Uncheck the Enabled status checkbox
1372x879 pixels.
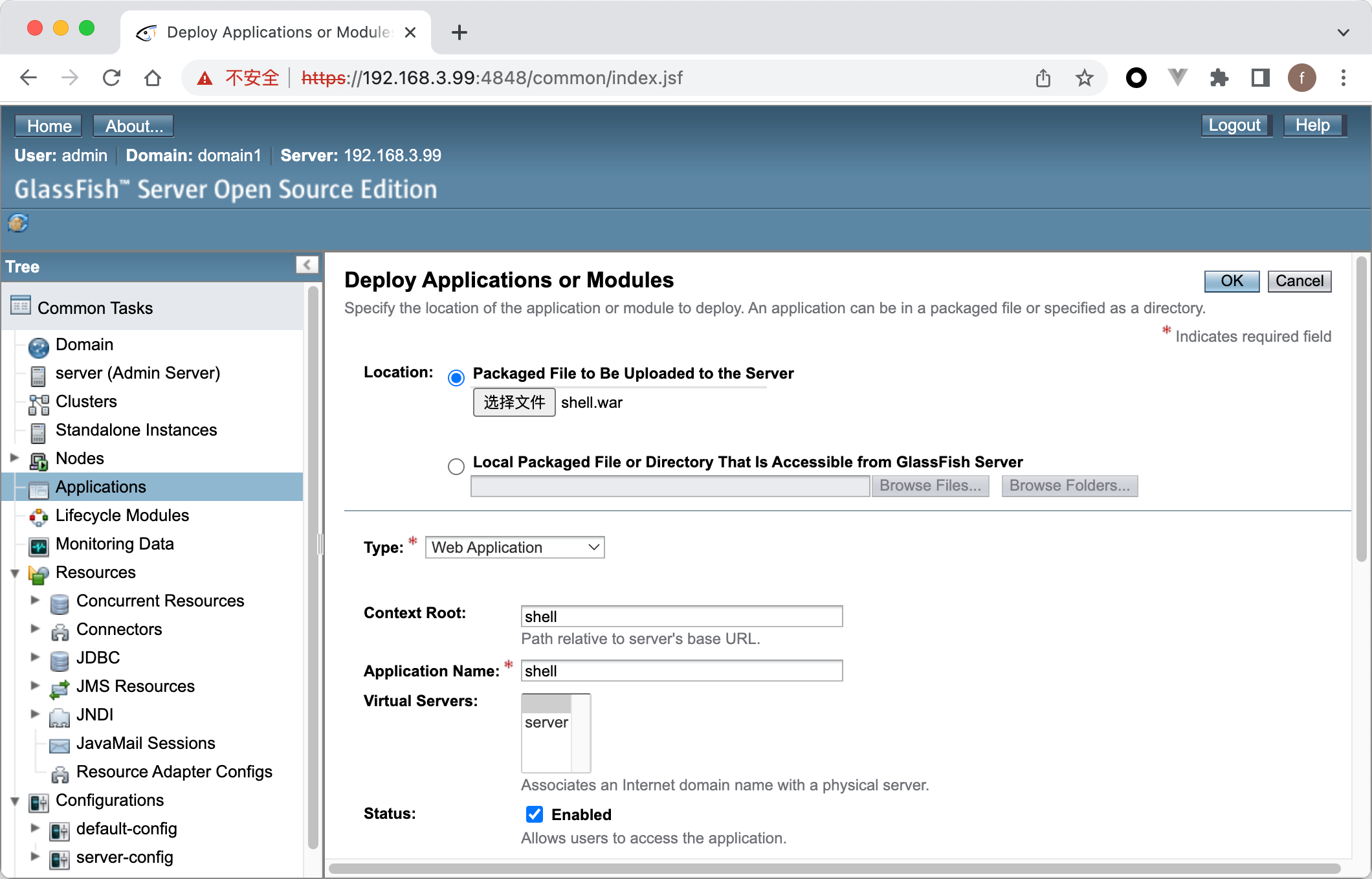(535, 814)
